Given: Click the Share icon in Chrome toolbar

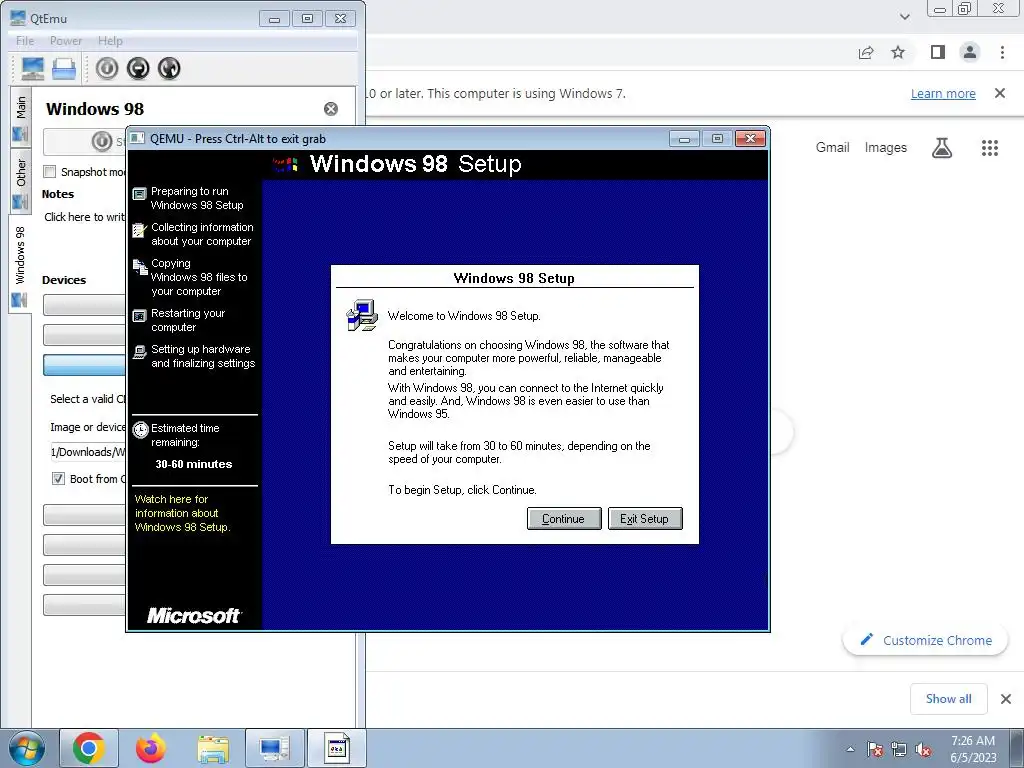Looking at the screenshot, I should tap(866, 52).
